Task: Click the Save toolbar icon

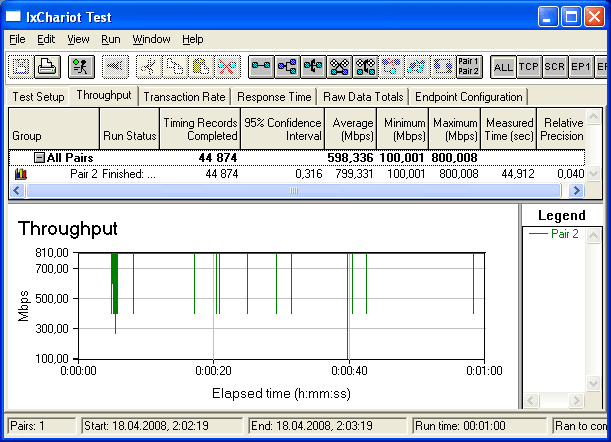Action: click(21, 67)
